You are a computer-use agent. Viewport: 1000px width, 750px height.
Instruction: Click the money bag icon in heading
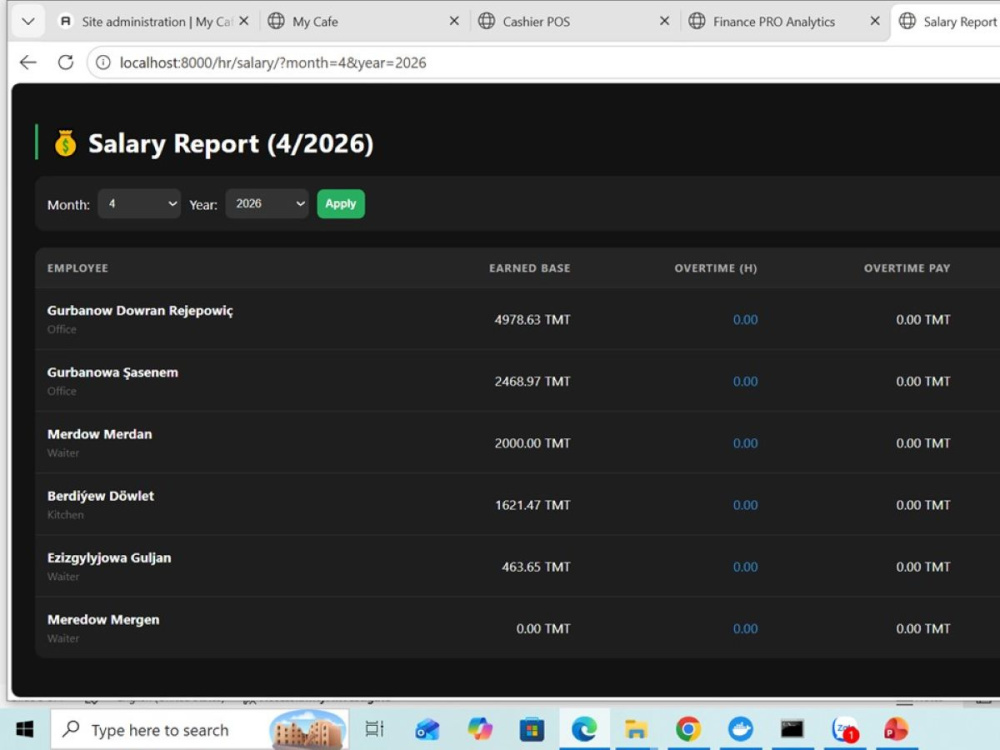click(x=65, y=143)
